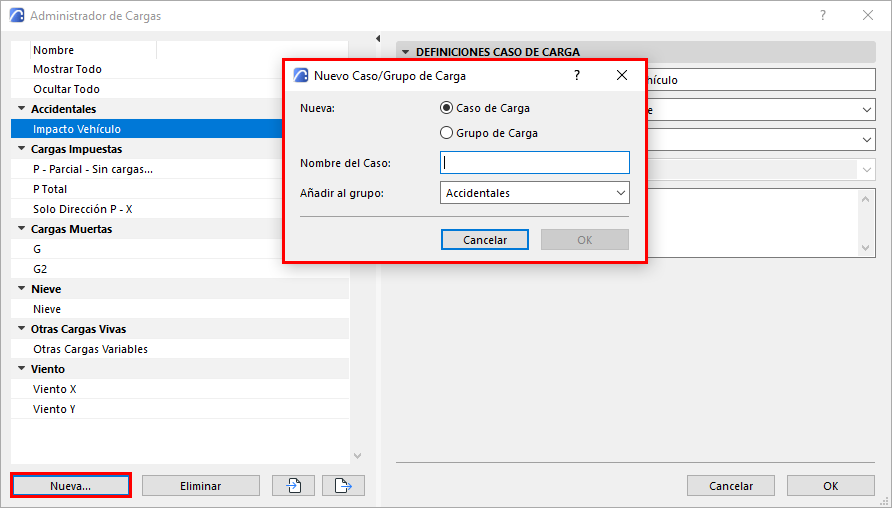Open help in the Nuevo Caso/Grupo dialog
The width and height of the screenshot is (892, 508).
tap(576, 75)
